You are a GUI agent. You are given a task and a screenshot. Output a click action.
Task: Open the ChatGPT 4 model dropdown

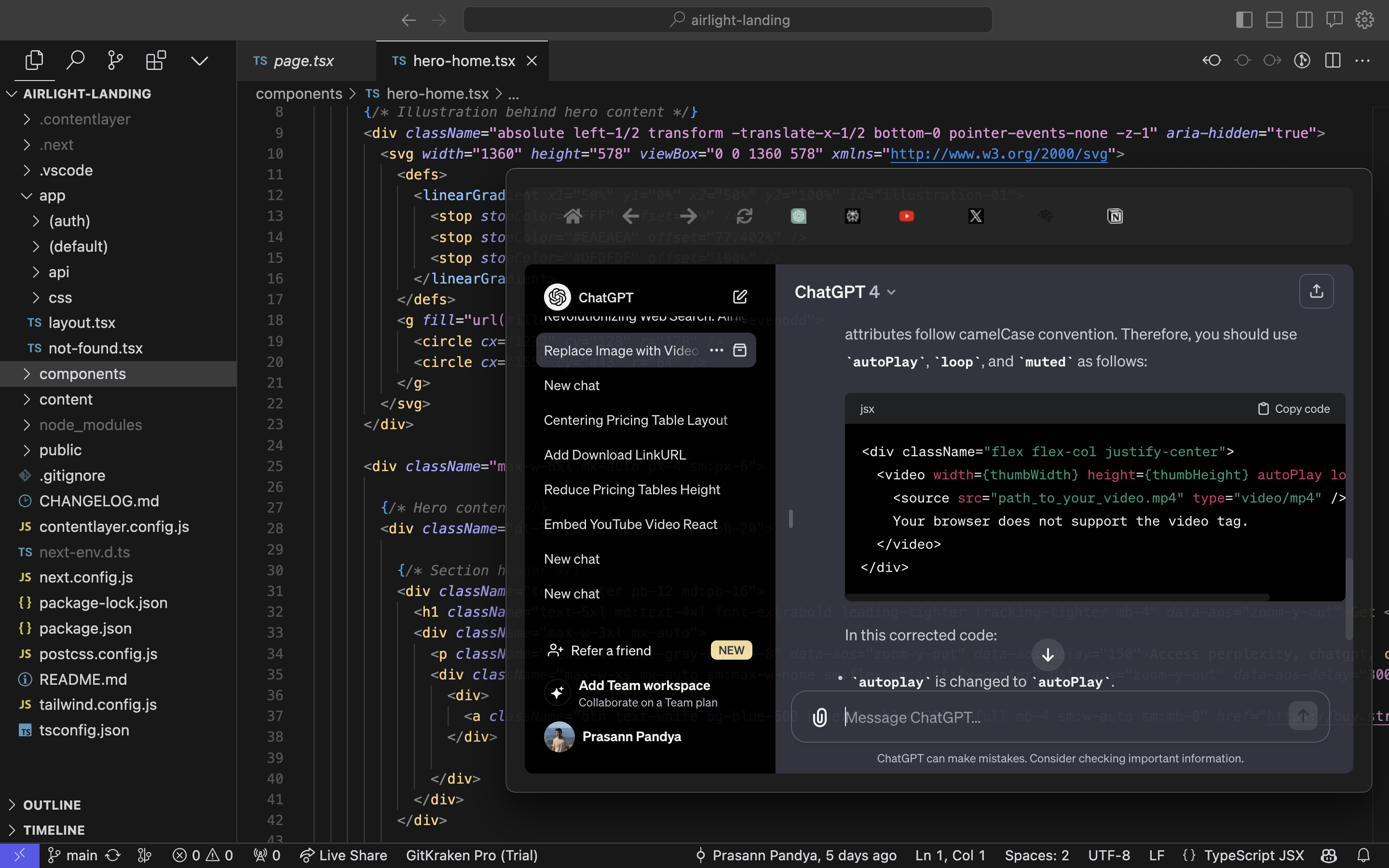pyautogui.click(x=845, y=292)
